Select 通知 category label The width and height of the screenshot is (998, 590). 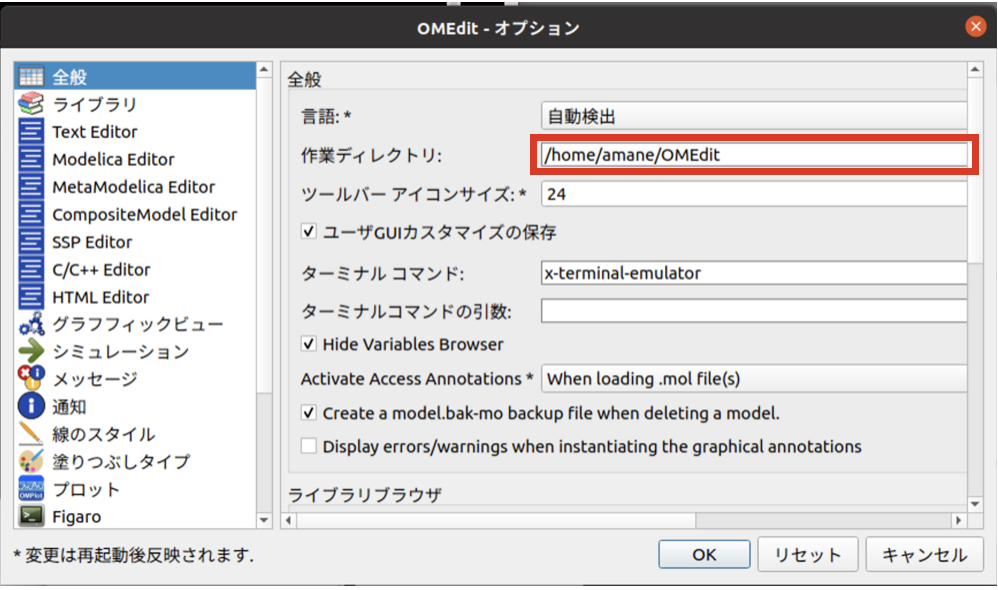[x=69, y=407]
